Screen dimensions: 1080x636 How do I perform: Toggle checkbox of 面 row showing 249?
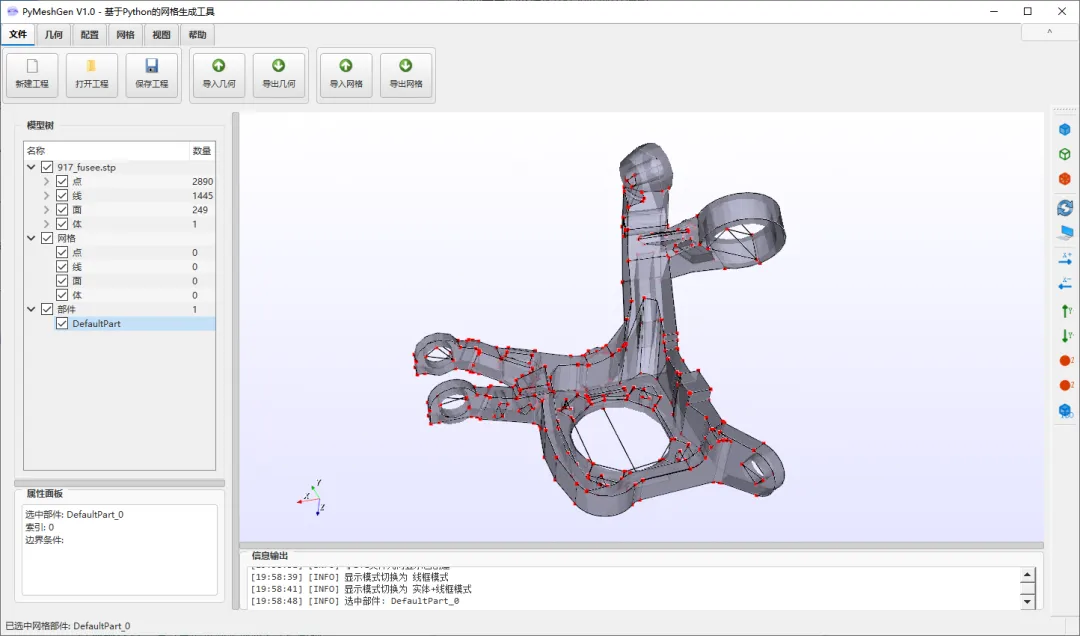pos(62,209)
